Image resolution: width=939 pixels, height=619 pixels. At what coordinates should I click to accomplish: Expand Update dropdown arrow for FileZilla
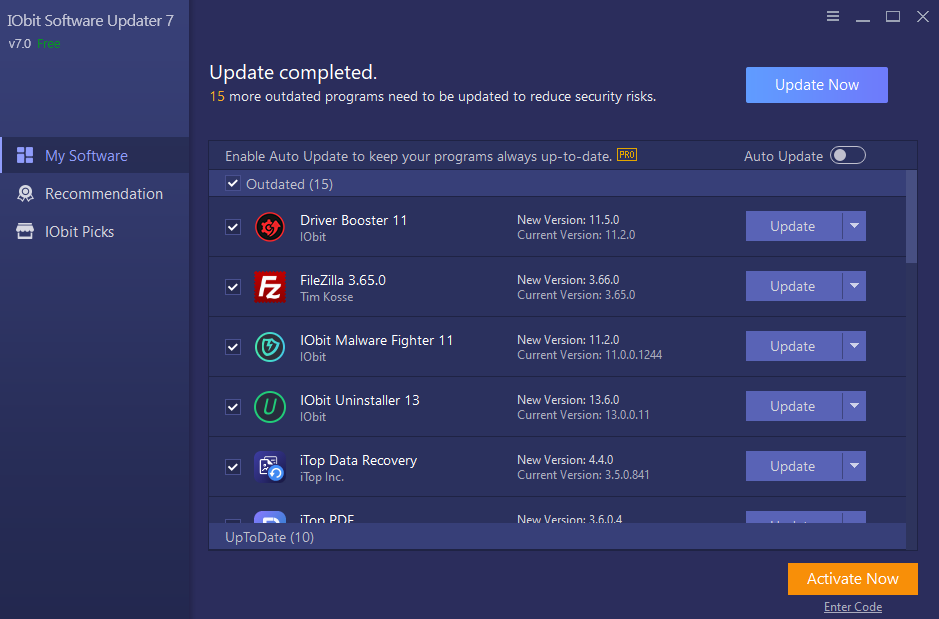[854, 286]
